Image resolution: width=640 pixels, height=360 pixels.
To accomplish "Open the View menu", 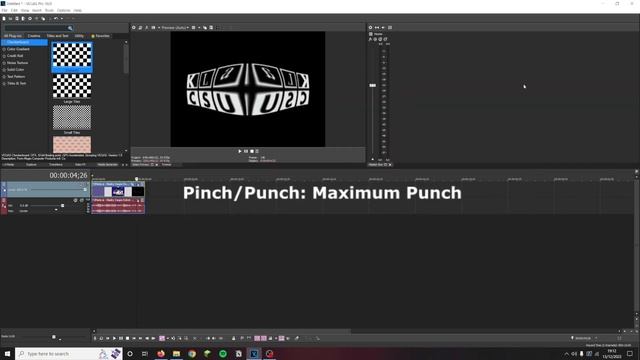I will [x=25, y=10].
